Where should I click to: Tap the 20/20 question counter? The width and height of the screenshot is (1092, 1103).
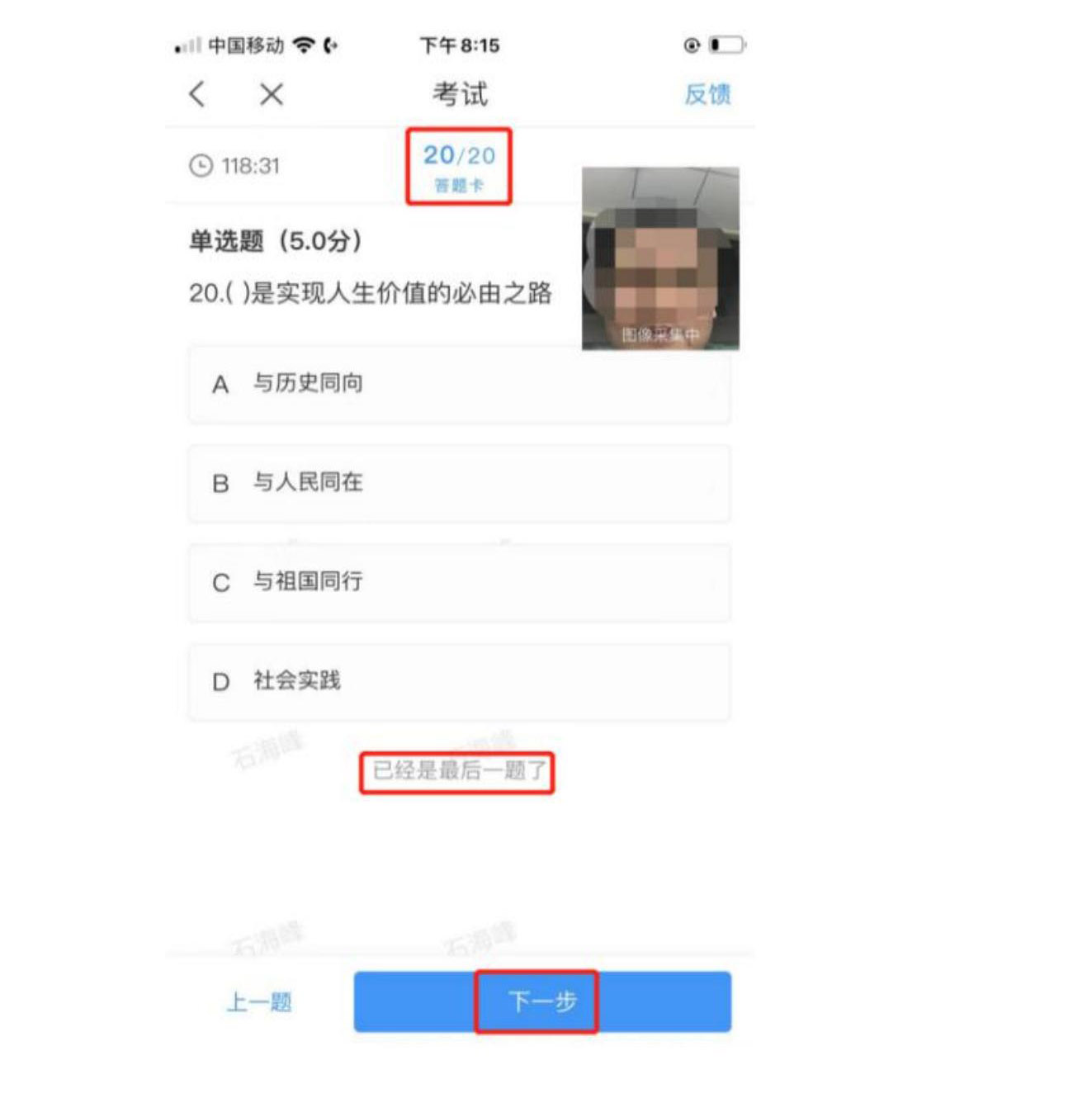pos(459,155)
